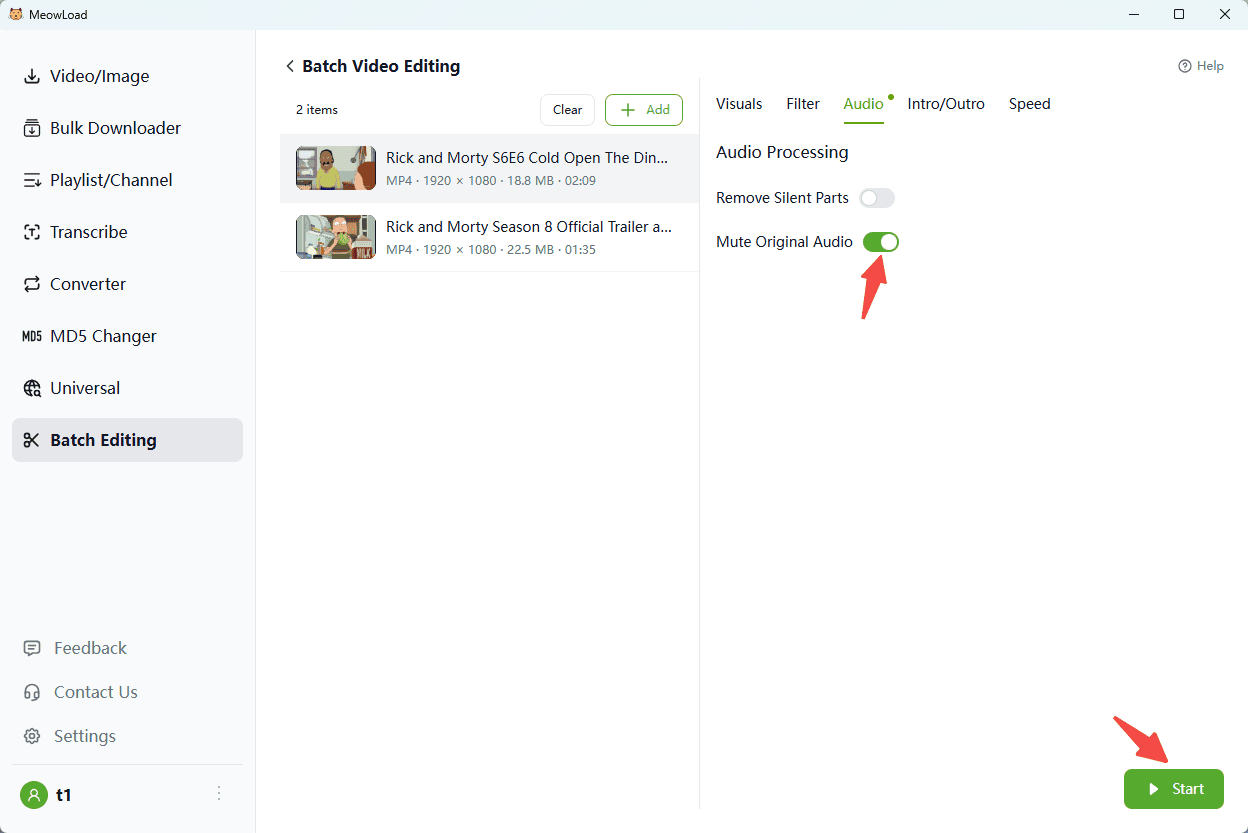1248x833 pixels.
Task: Open the Intro/Outro tab
Action: tap(946, 104)
